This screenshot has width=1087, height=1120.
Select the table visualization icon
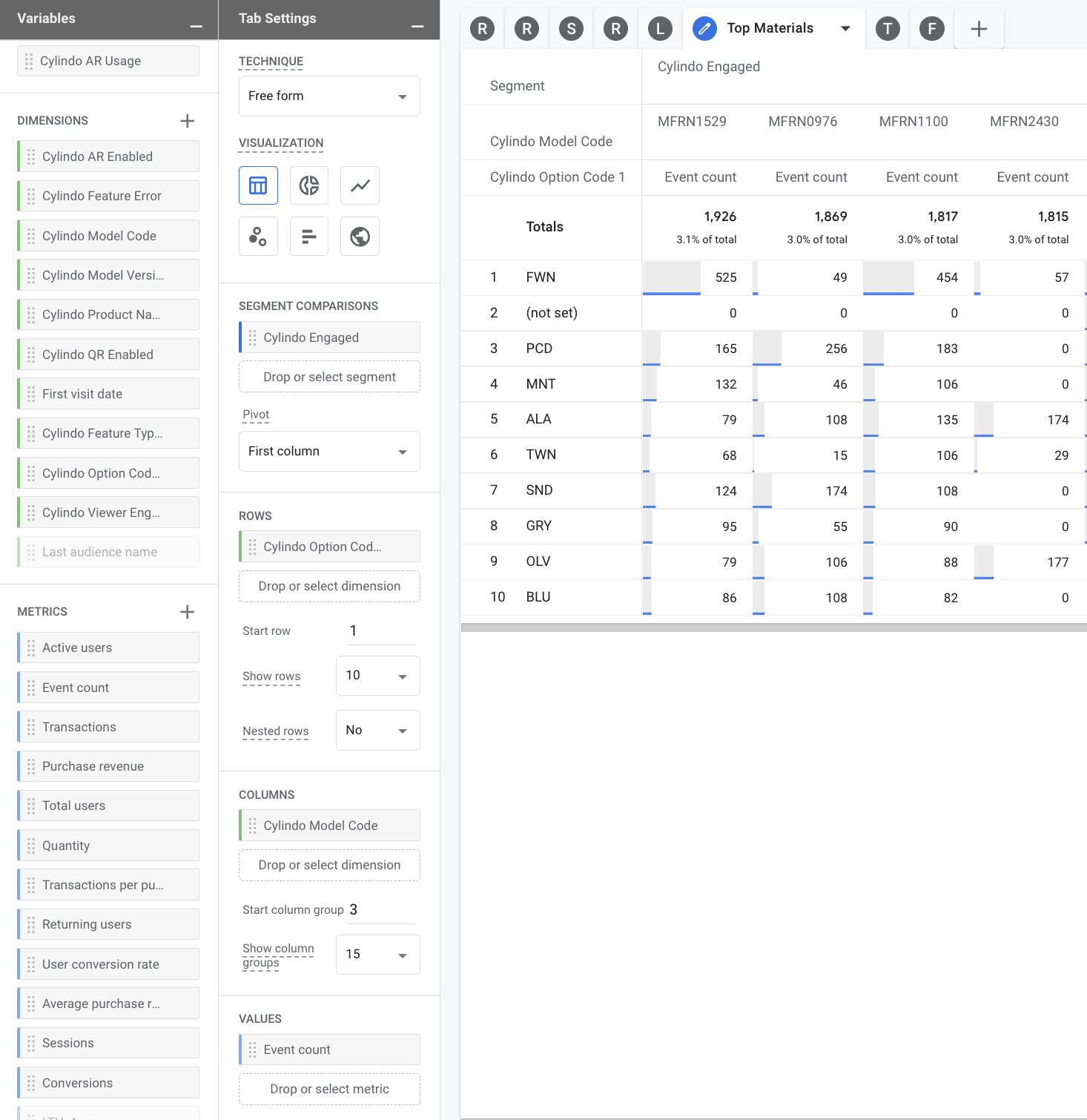pos(257,185)
